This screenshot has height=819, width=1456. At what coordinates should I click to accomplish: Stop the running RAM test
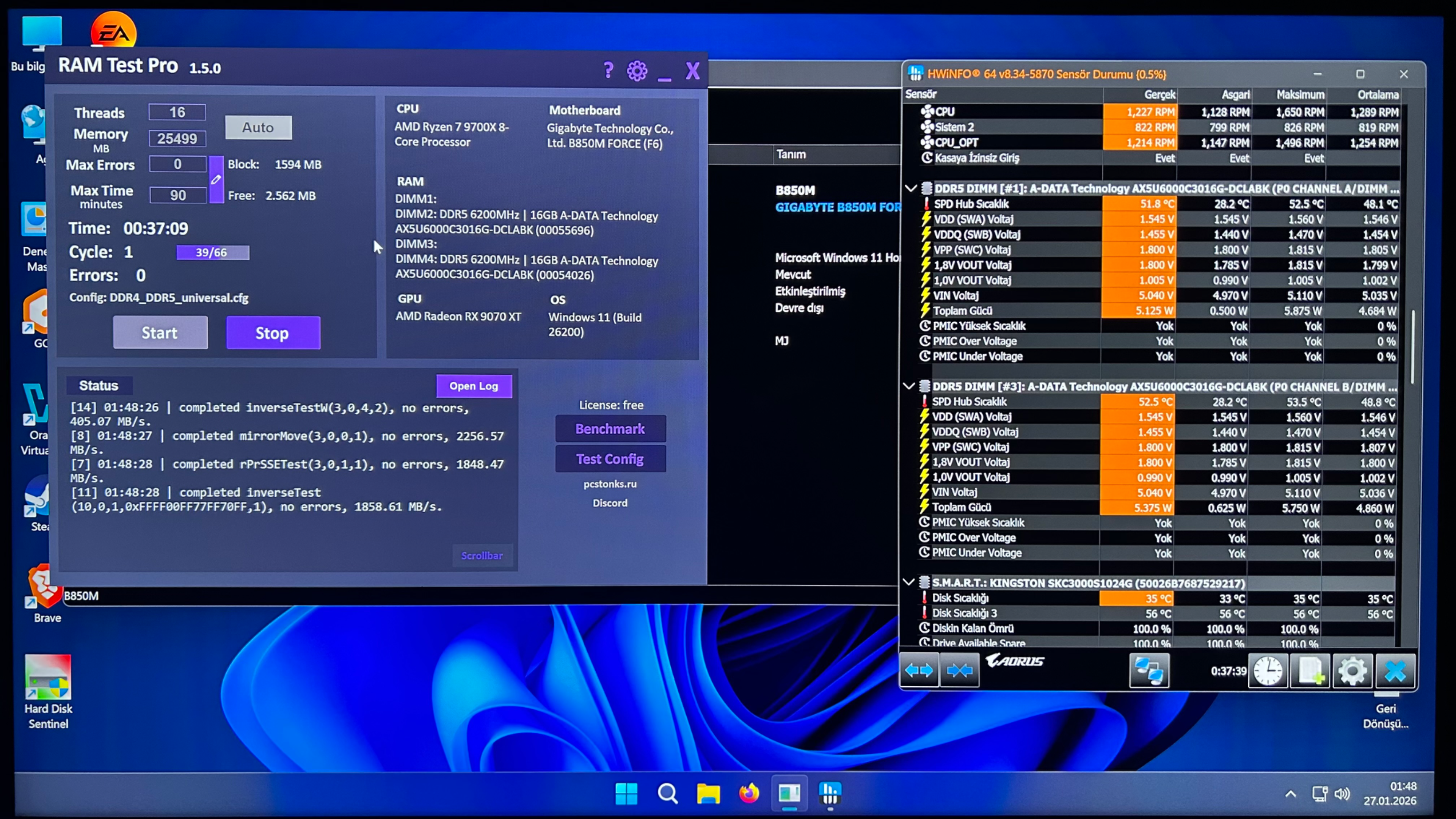[x=273, y=333]
